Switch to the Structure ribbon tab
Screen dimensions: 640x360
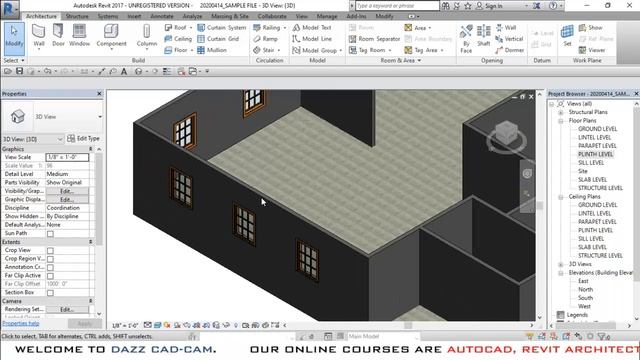77,16
